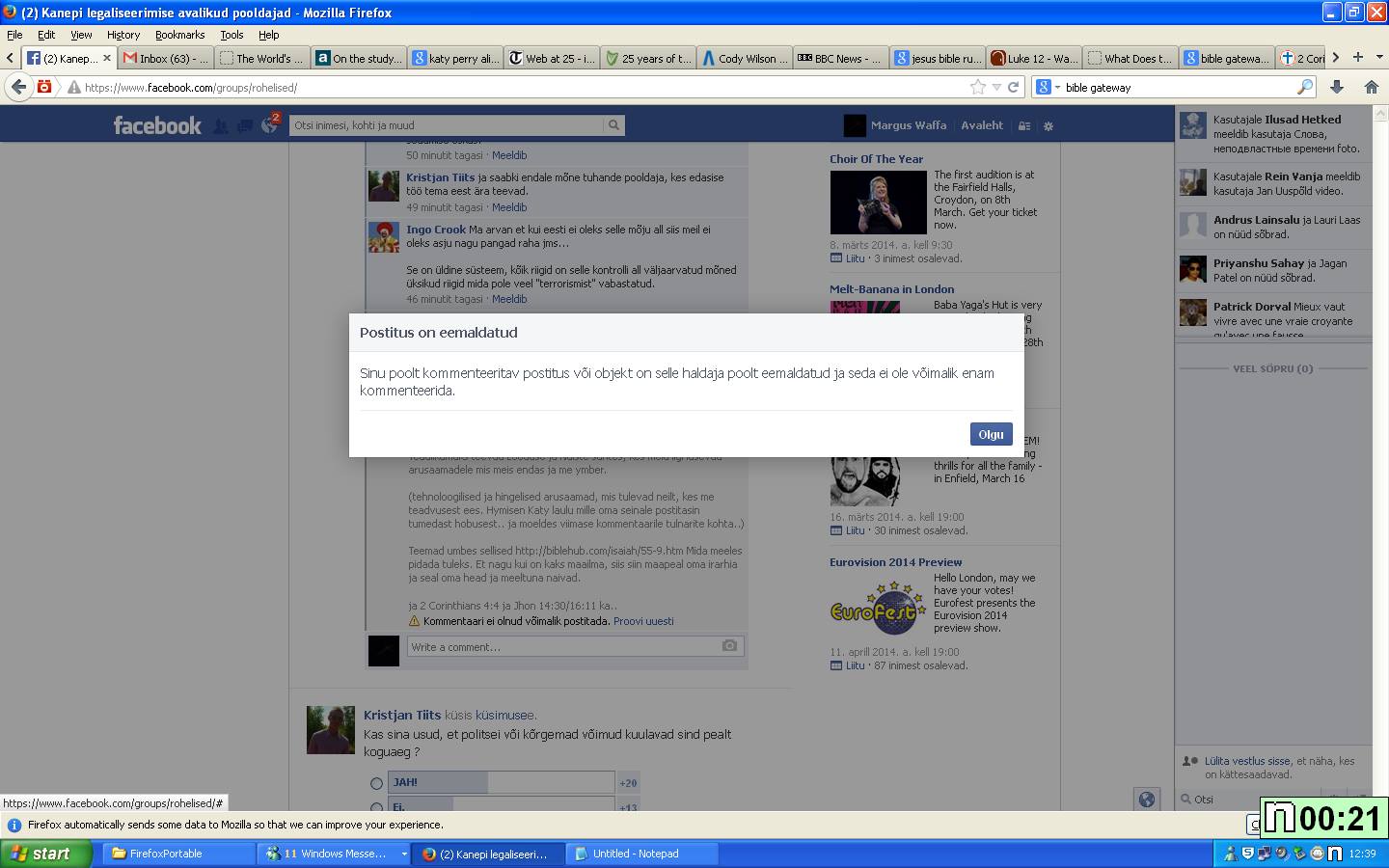Open the Tools menu
This screenshot has height=868, width=1389.
231,34
